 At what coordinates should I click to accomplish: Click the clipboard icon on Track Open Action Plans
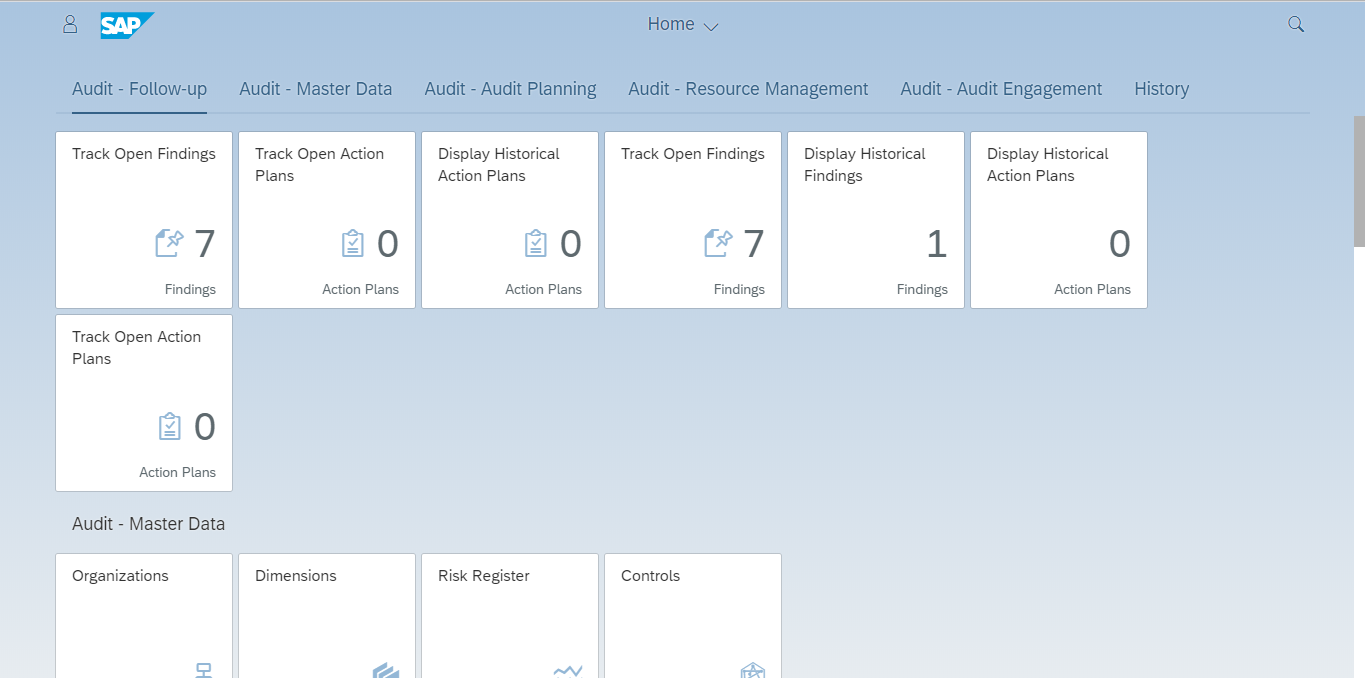point(352,242)
